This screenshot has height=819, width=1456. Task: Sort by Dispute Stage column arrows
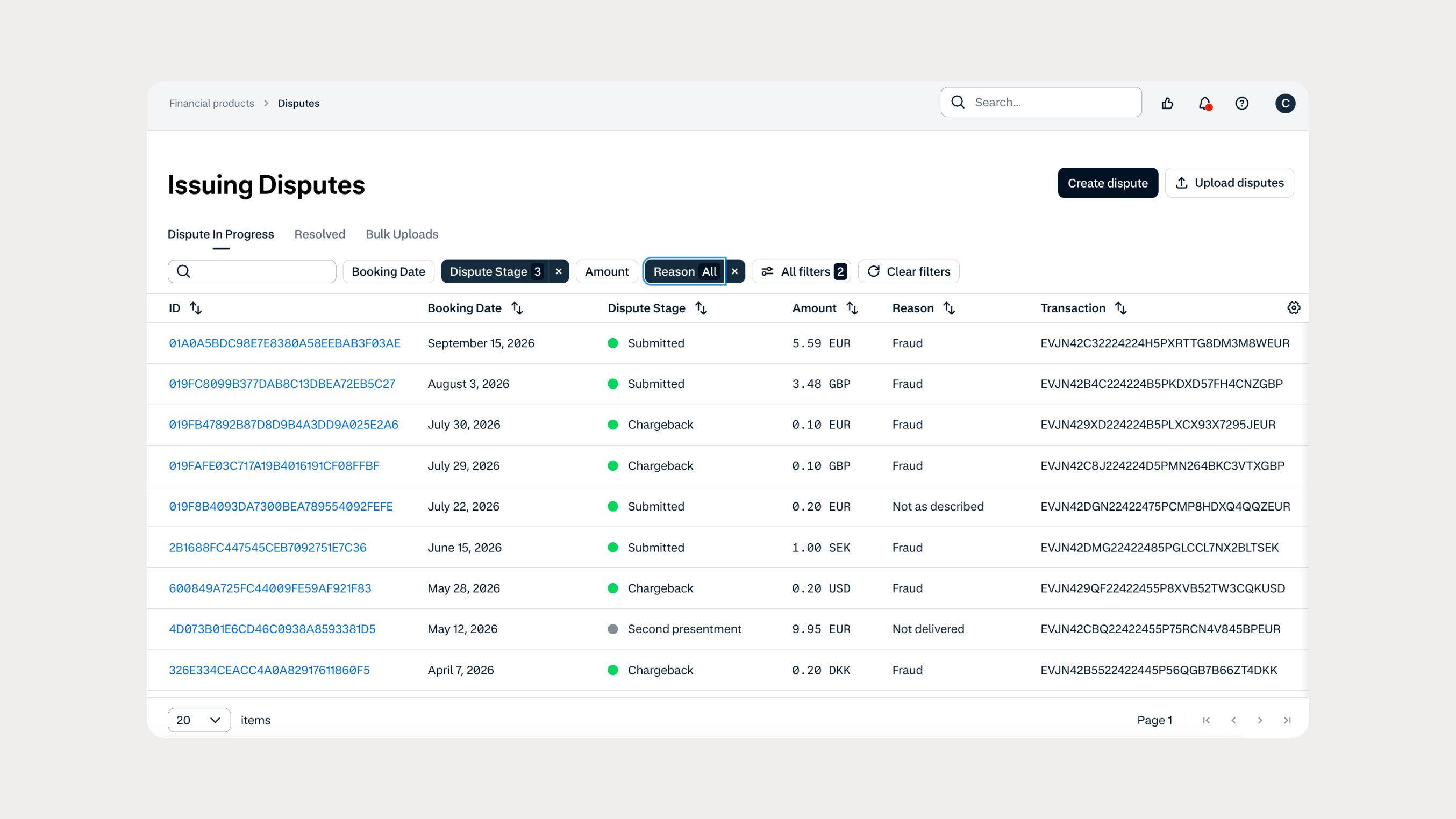click(x=700, y=308)
